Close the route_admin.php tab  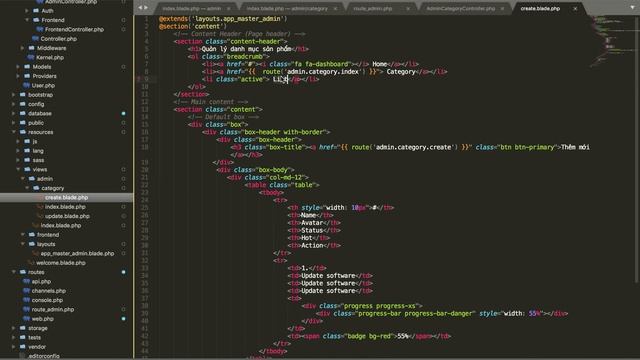[x=408, y=9]
